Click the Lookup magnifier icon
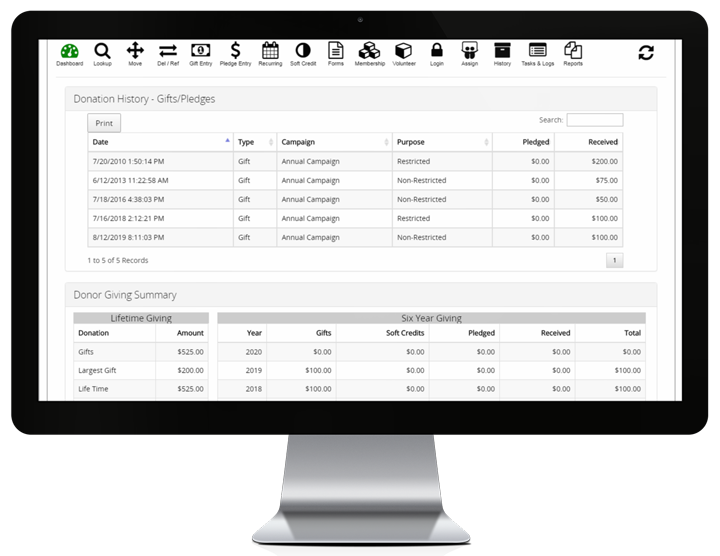The image size is (720, 556). pyautogui.click(x=102, y=55)
